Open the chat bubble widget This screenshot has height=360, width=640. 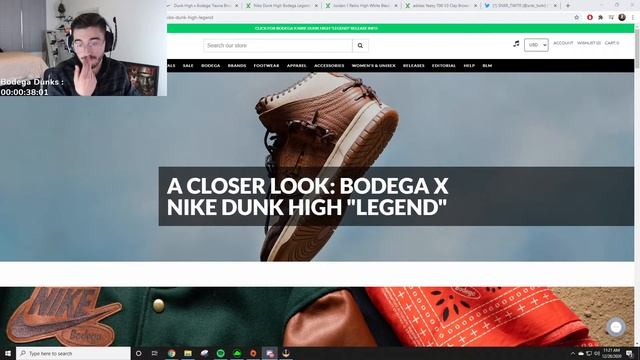pyautogui.click(x=616, y=327)
